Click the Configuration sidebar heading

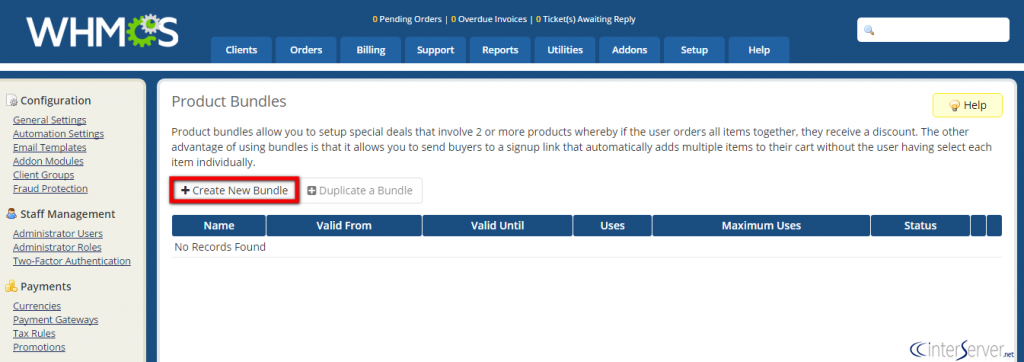pos(56,101)
